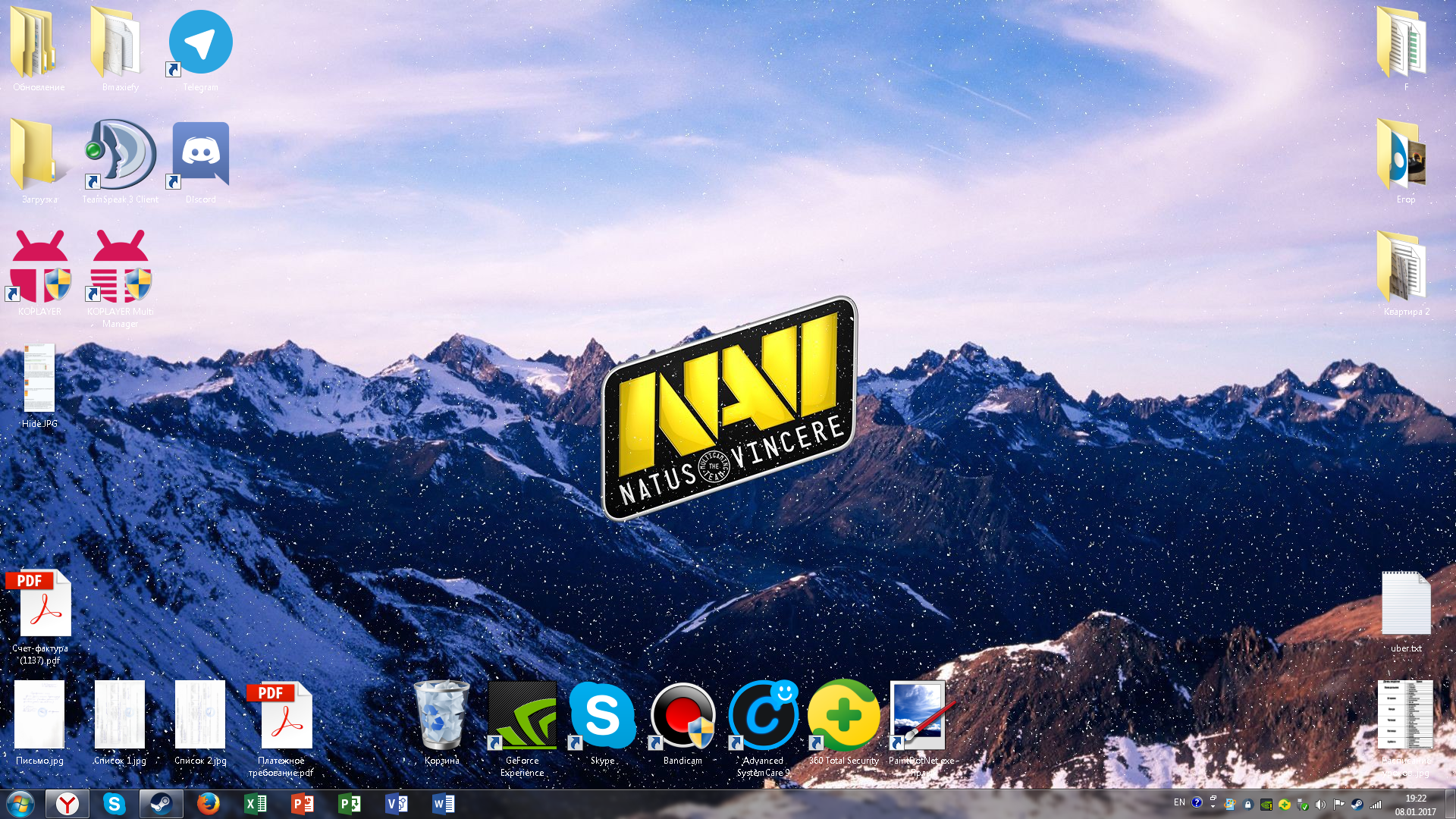Screen dimensions: 1456x819
Task: Open the language bar Help button
Action: [1197, 802]
